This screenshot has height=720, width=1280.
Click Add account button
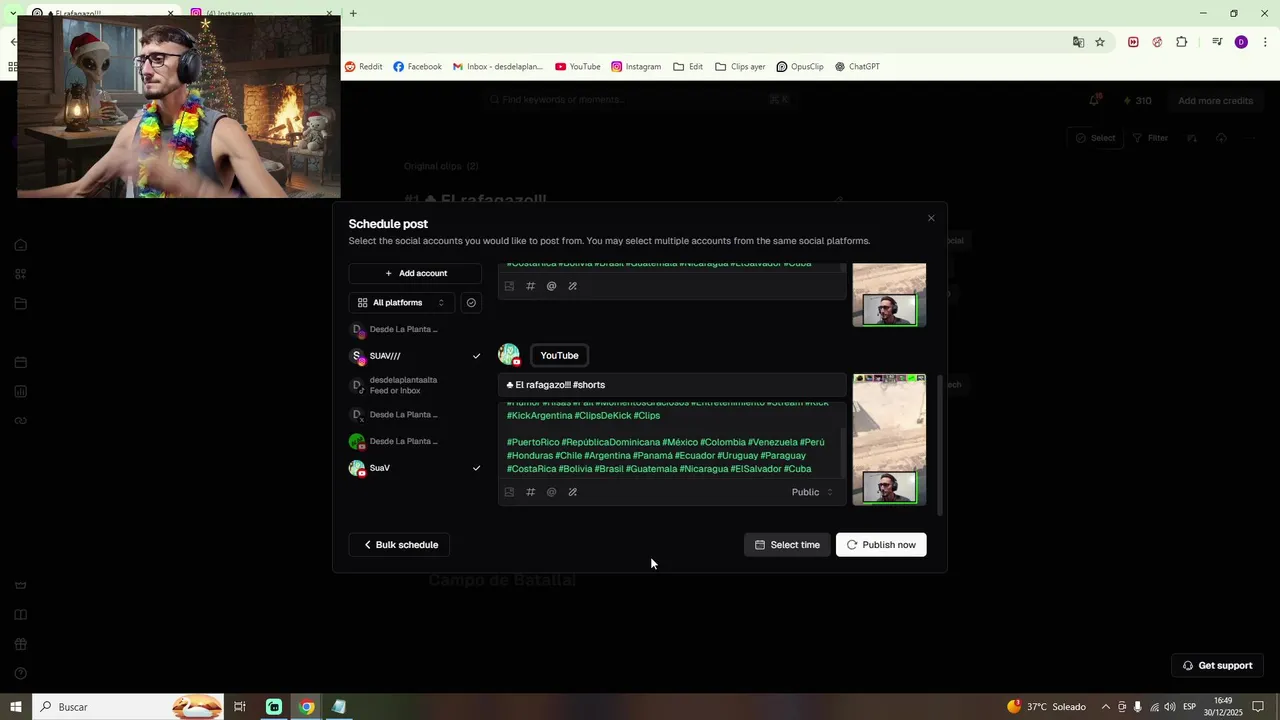click(x=415, y=273)
